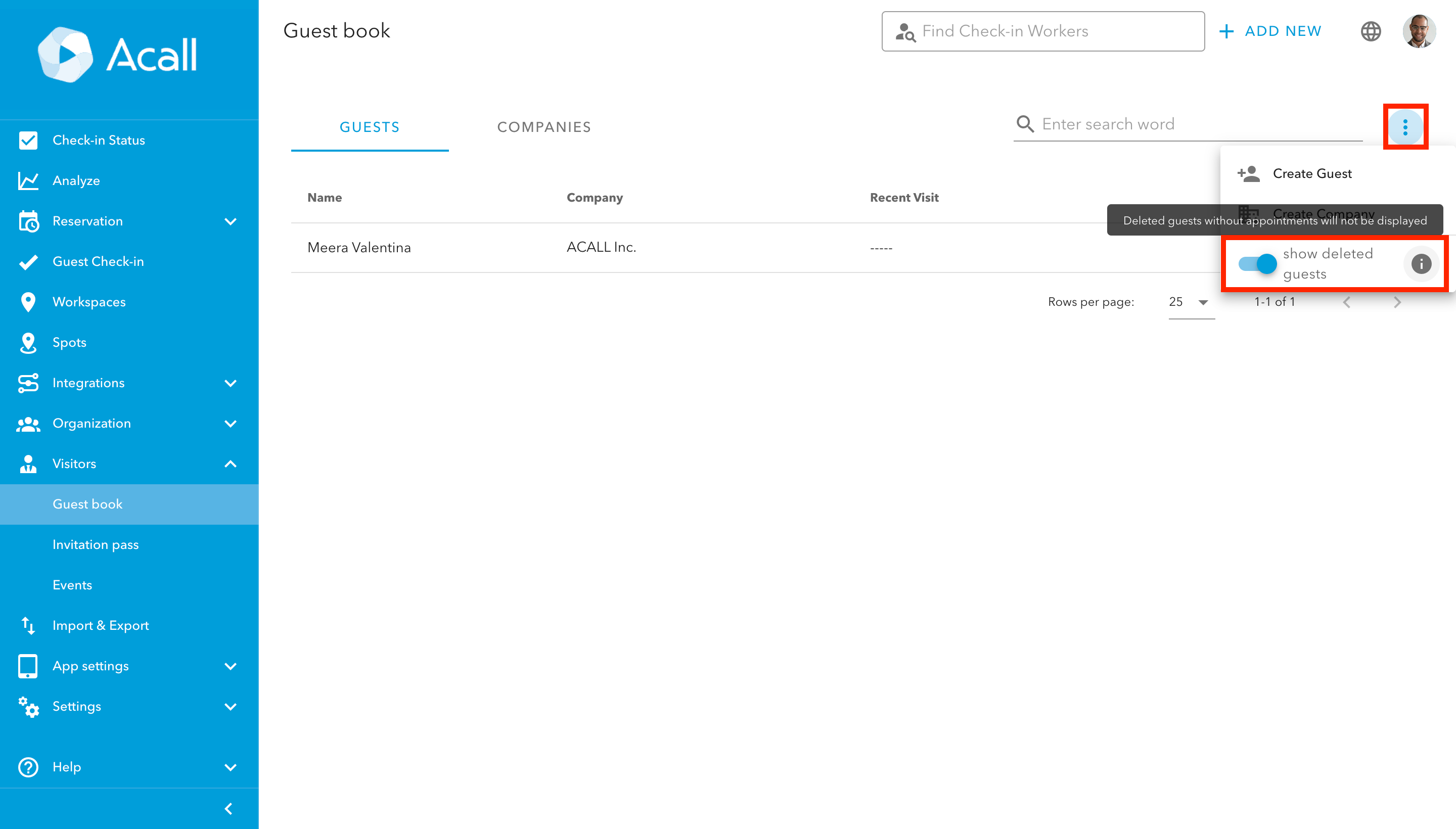This screenshot has width=1456, height=829.
Task: Open the user profile avatar
Action: (x=1419, y=31)
